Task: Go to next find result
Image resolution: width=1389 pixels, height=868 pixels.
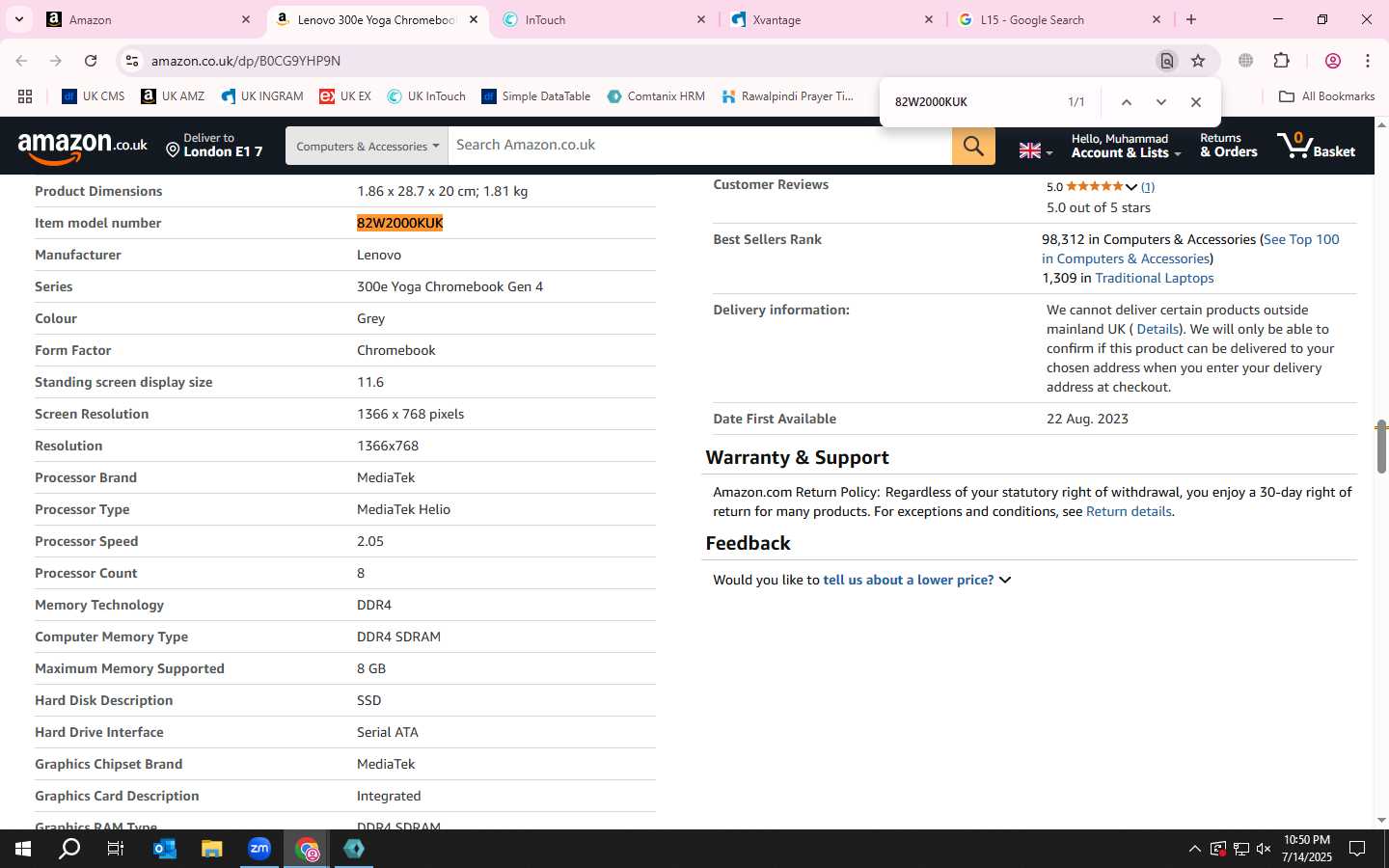Action: coord(1160,102)
